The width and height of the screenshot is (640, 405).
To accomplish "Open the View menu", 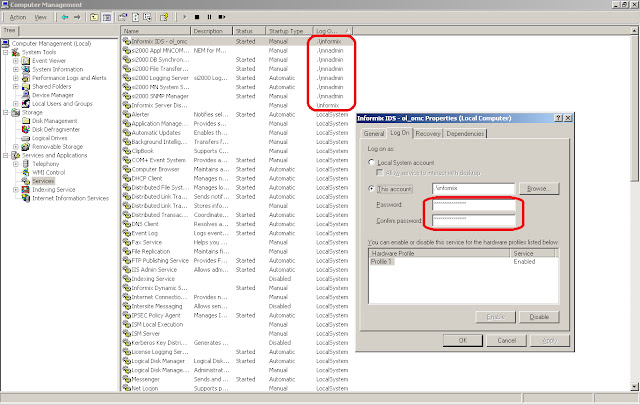I will [x=40, y=17].
